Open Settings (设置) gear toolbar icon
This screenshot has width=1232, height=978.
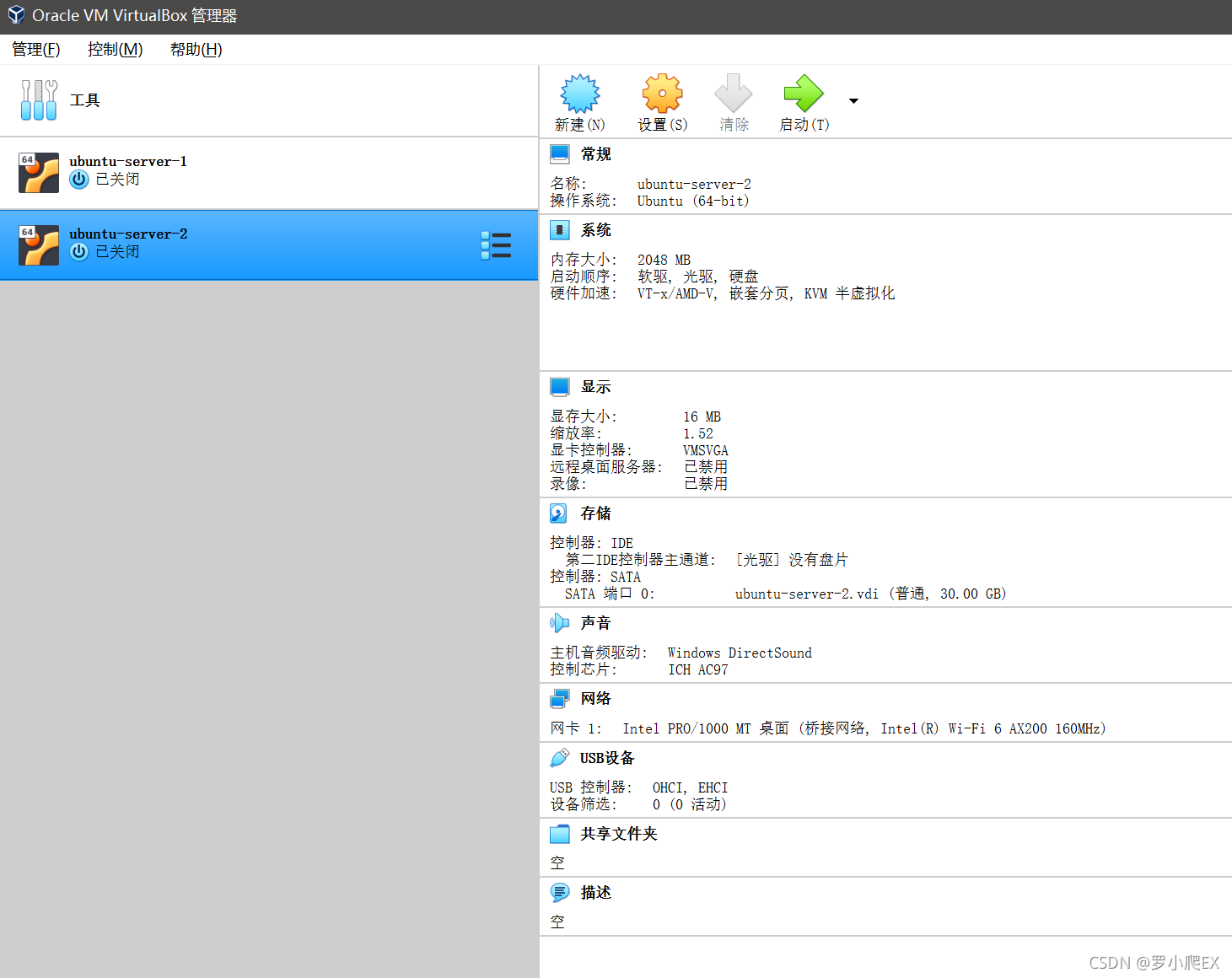click(662, 93)
